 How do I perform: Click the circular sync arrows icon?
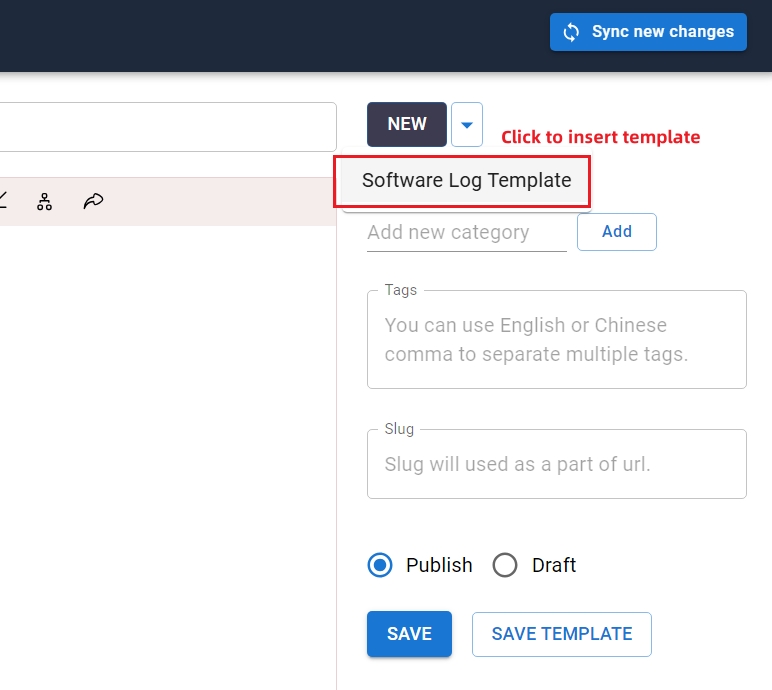[571, 32]
